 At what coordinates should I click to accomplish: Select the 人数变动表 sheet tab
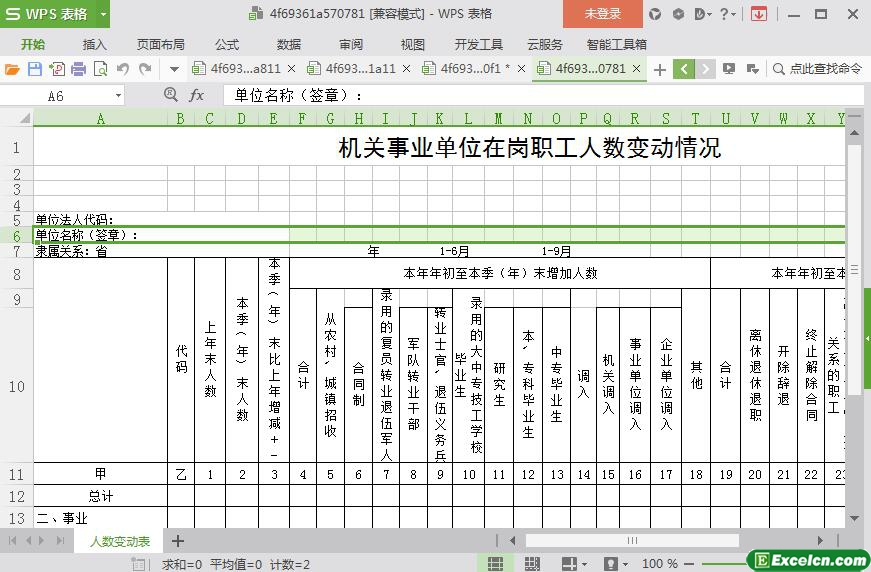(120, 541)
